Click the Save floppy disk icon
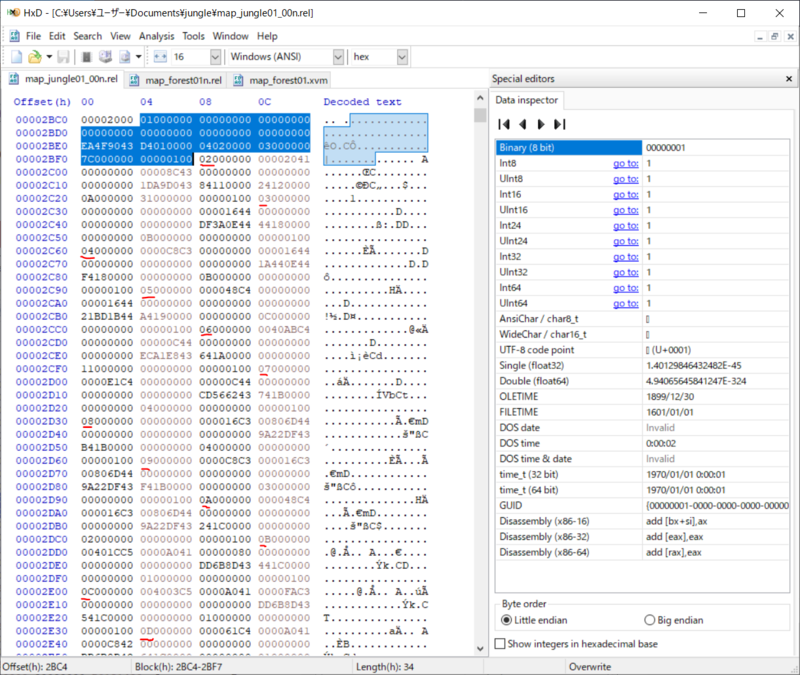This screenshot has width=800, height=675. tap(63, 57)
